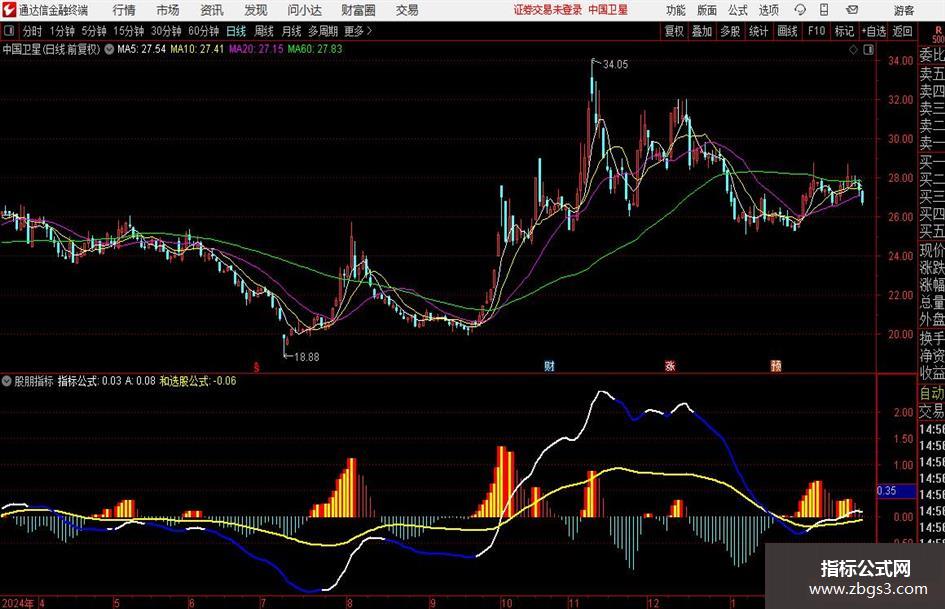Click the 多股 multi-stock toolbar button
This screenshot has height=609, width=945.
(x=730, y=31)
